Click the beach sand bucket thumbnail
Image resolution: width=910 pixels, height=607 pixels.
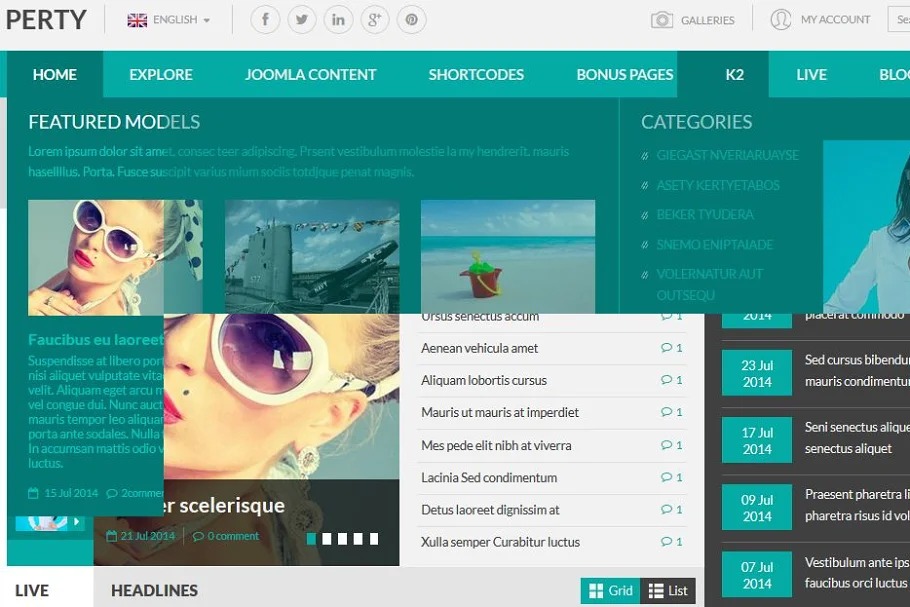[507, 257]
